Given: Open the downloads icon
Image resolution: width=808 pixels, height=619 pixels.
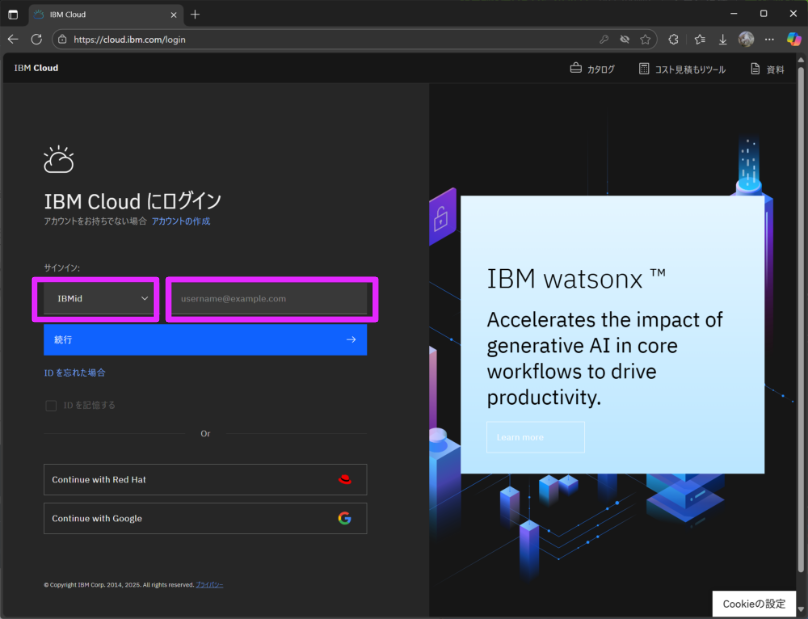Looking at the screenshot, I should [722, 40].
